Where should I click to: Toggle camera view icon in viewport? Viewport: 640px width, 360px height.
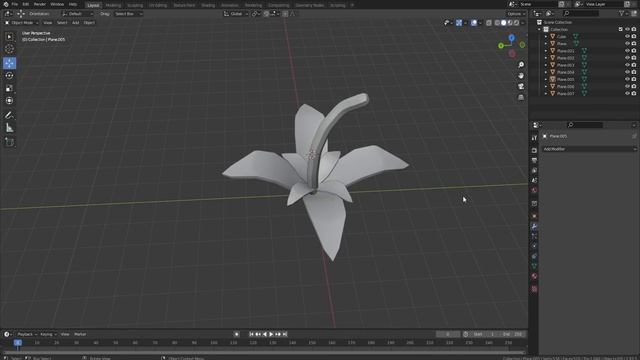(x=521, y=87)
